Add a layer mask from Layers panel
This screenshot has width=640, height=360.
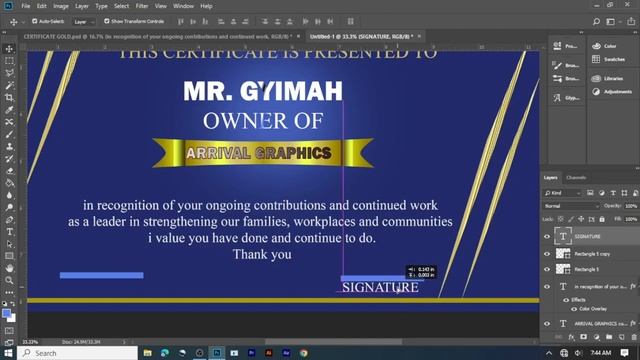tap(584, 337)
